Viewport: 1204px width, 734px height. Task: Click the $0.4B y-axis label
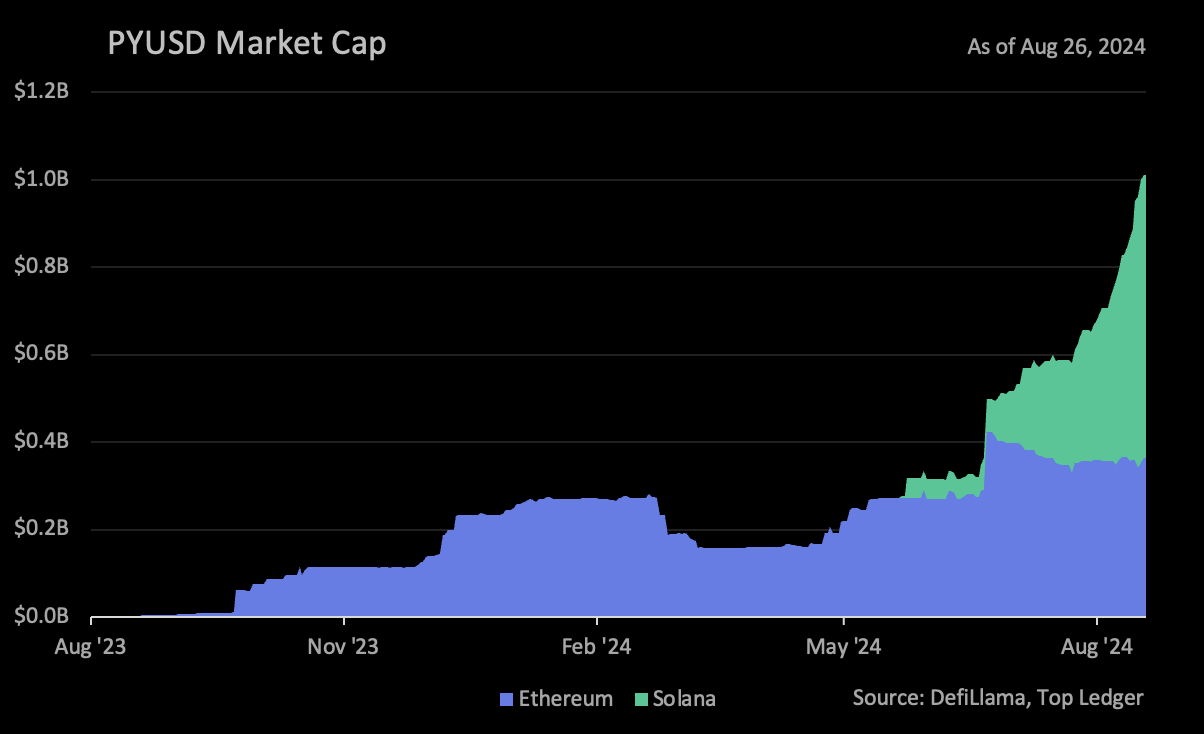[x=41, y=442]
